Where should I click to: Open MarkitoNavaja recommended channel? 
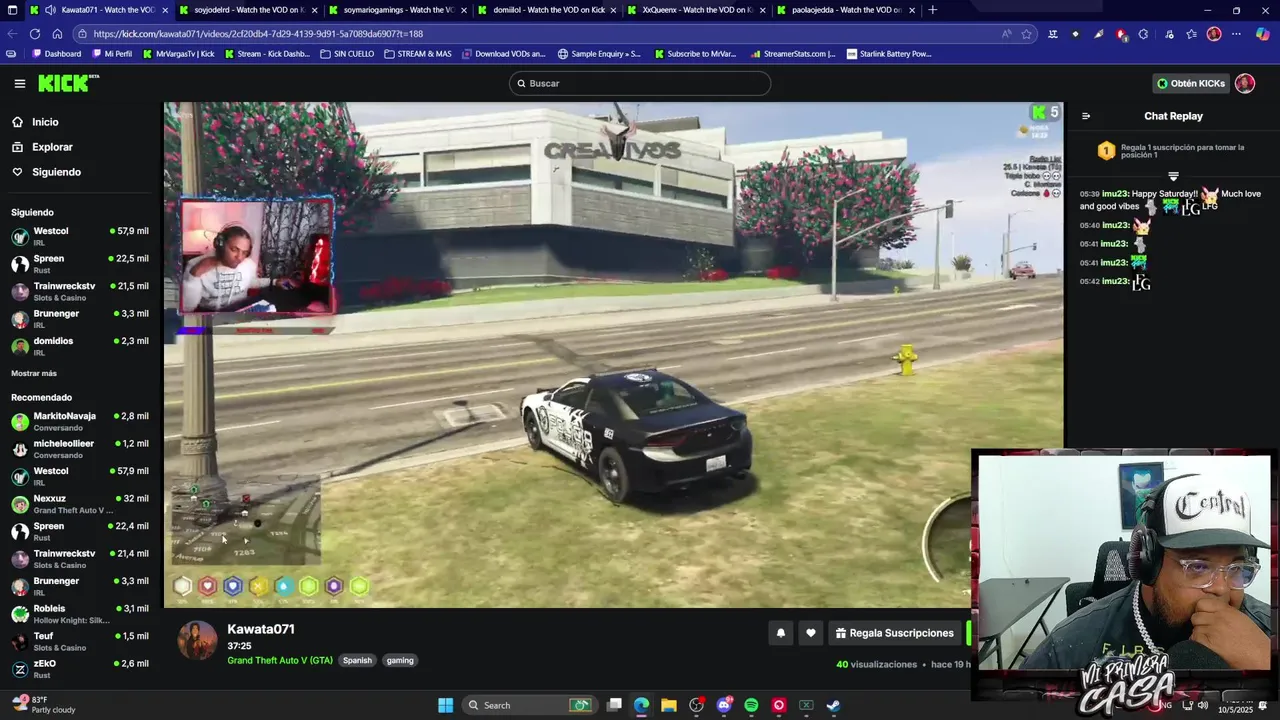tap(80, 421)
